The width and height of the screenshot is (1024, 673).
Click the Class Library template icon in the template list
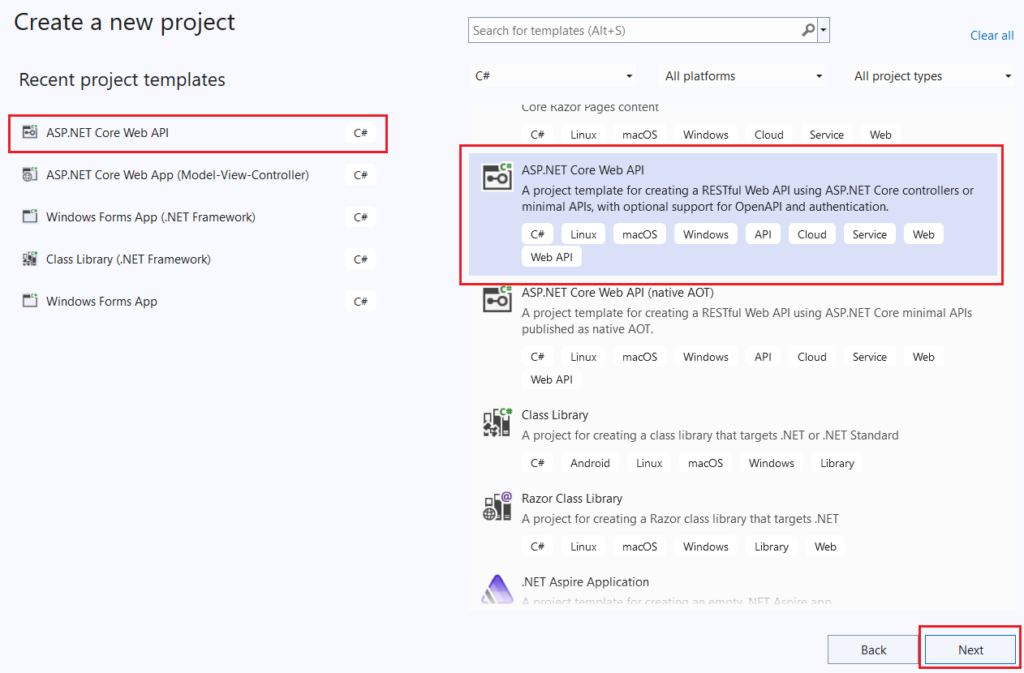pyautogui.click(x=497, y=422)
